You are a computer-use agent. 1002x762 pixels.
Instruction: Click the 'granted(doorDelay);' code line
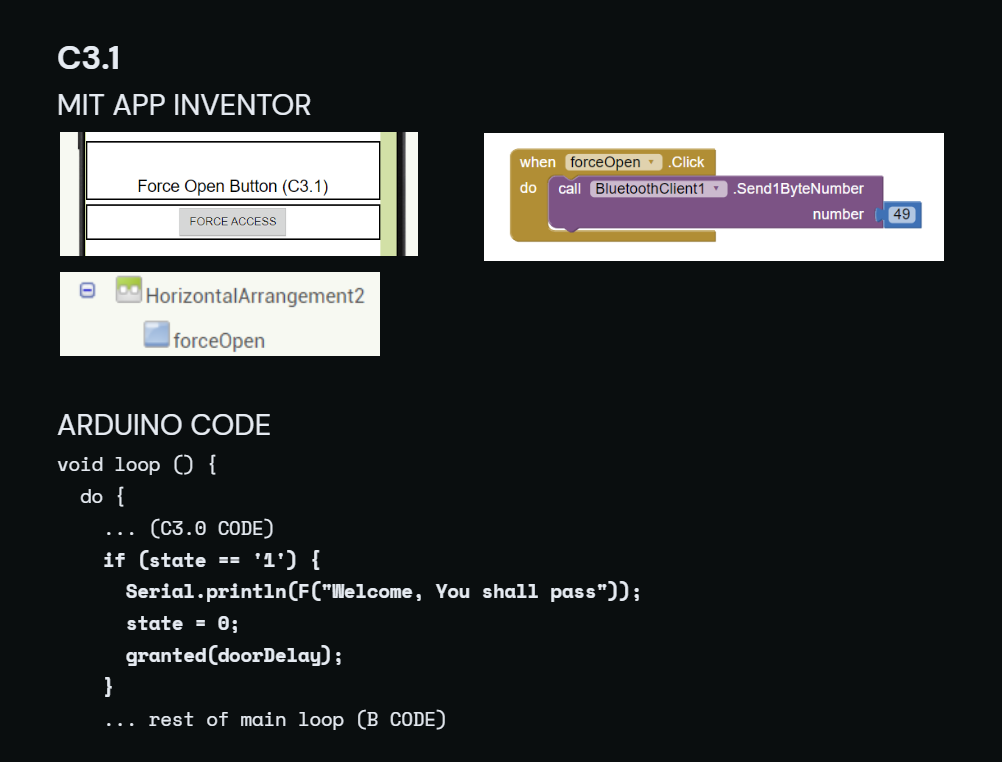tap(234, 656)
